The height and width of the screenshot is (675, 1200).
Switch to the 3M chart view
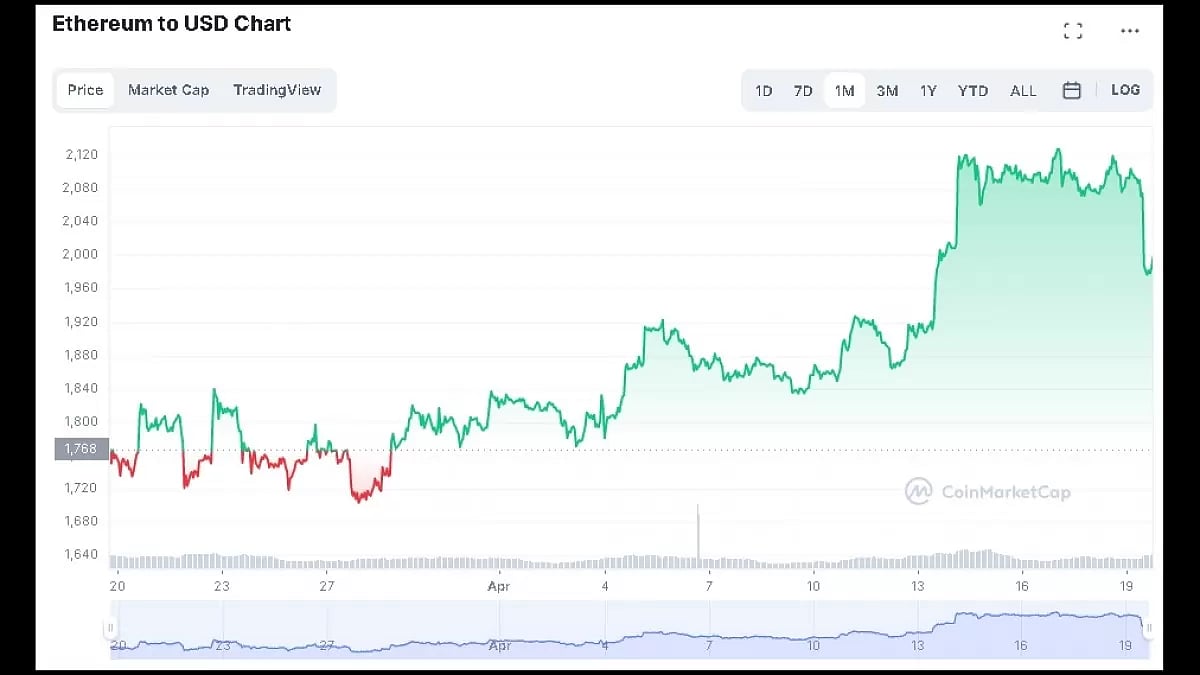tap(887, 90)
